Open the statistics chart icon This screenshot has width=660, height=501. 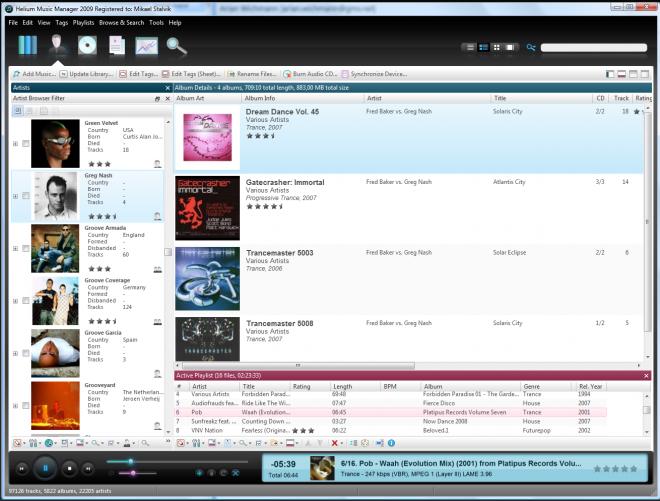(x=146, y=46)
